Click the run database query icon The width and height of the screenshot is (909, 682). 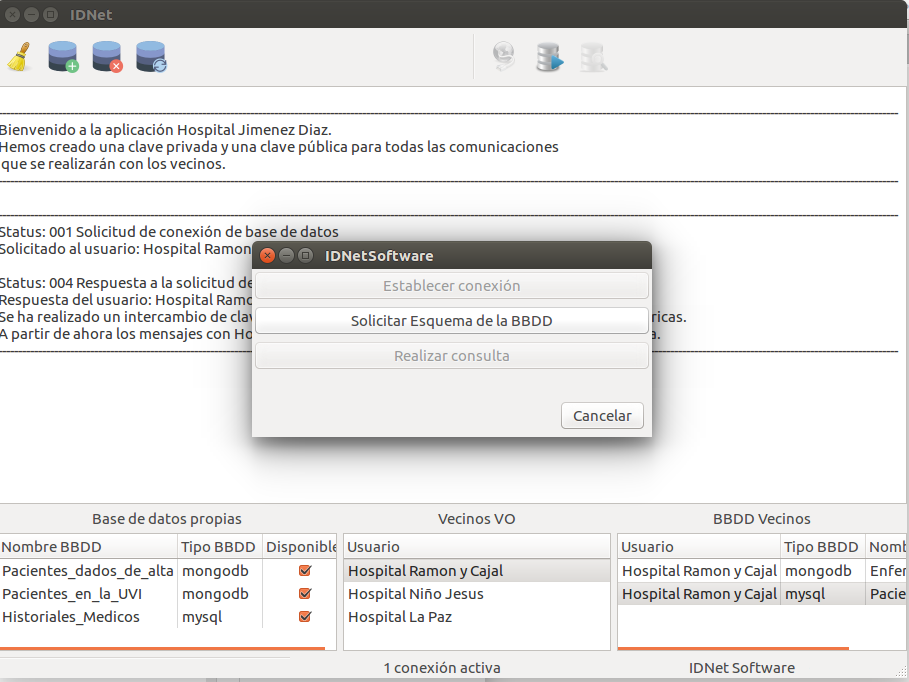549,57
